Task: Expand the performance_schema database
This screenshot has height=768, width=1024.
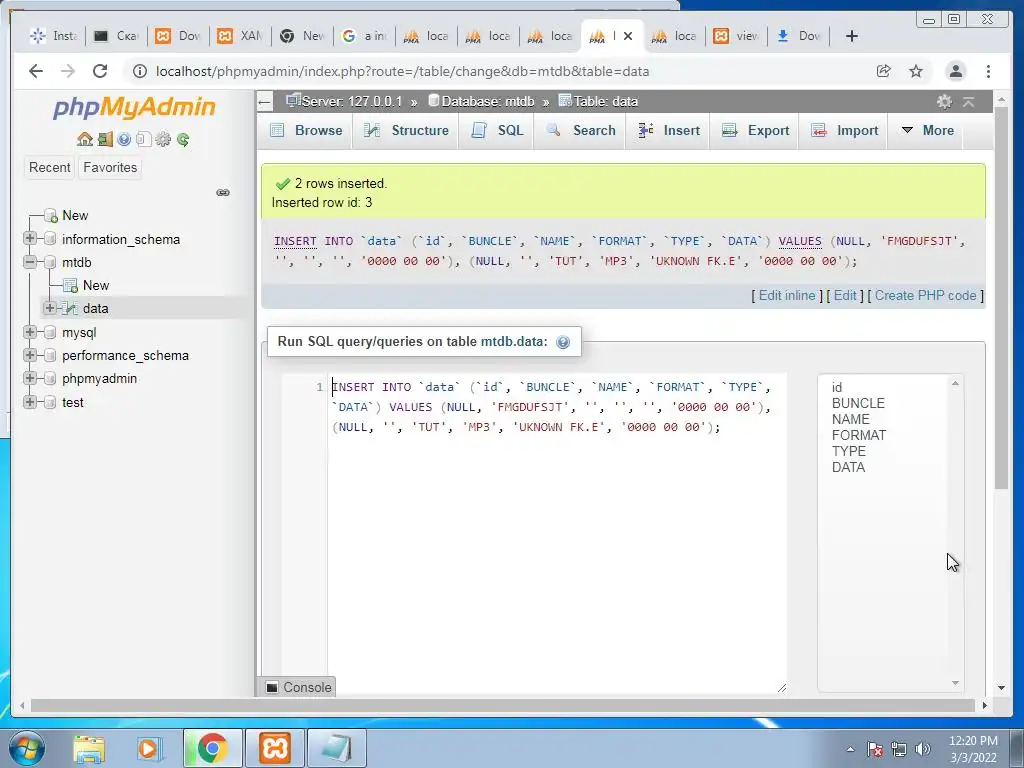Action: tap(29, 355)
